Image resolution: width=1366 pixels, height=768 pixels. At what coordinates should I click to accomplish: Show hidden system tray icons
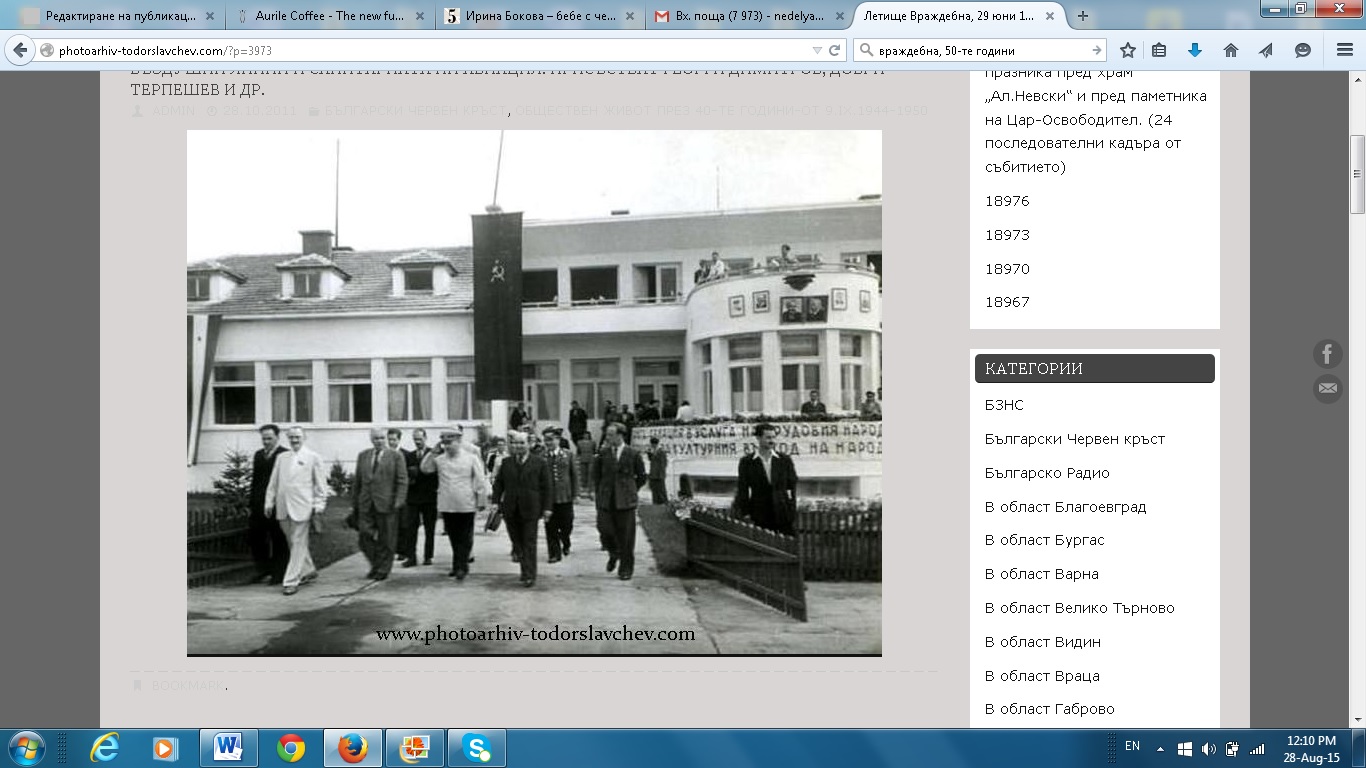[1160, 748]
